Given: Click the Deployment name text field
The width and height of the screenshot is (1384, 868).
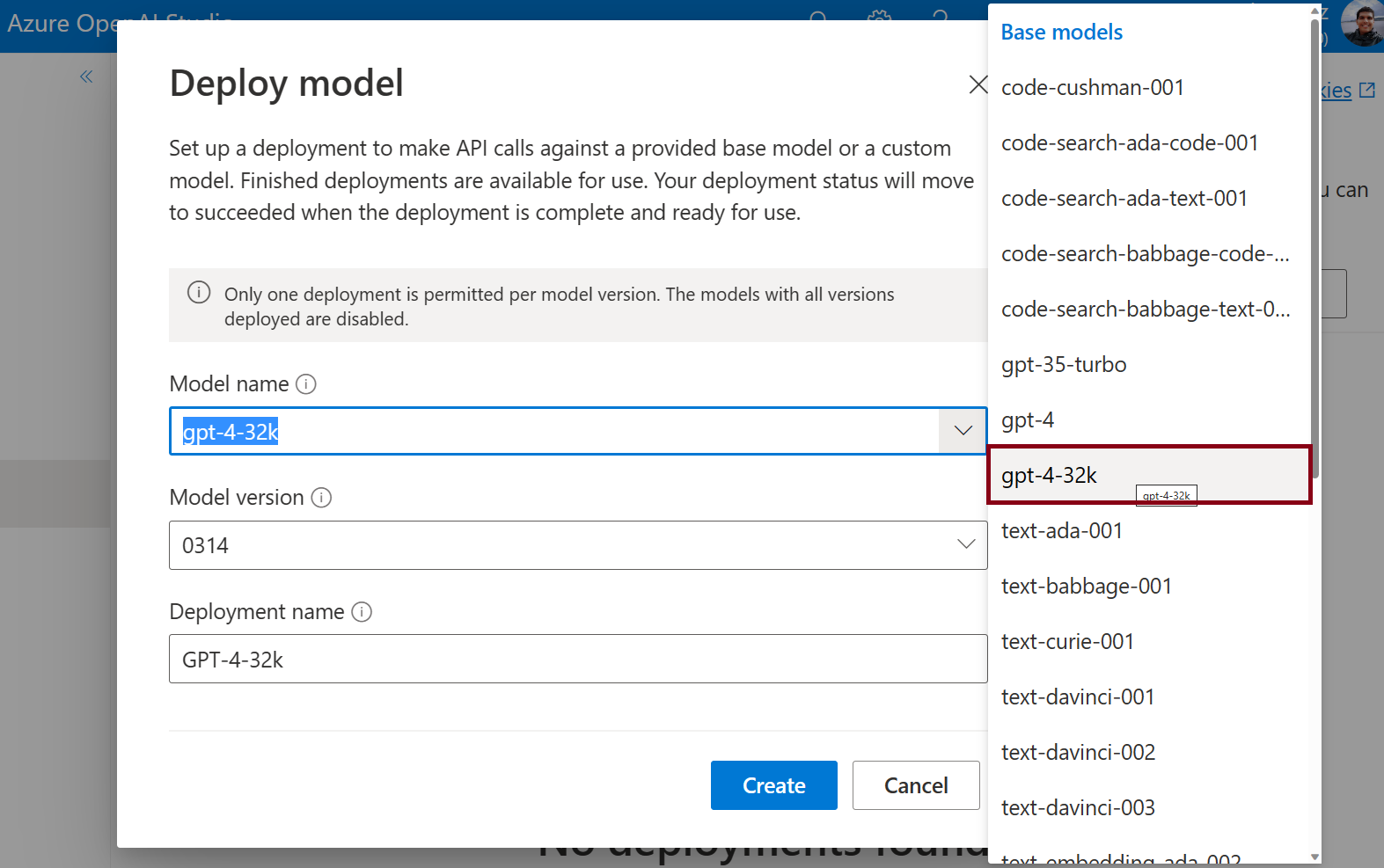Looking at the screenshot, I should [577, 660].
